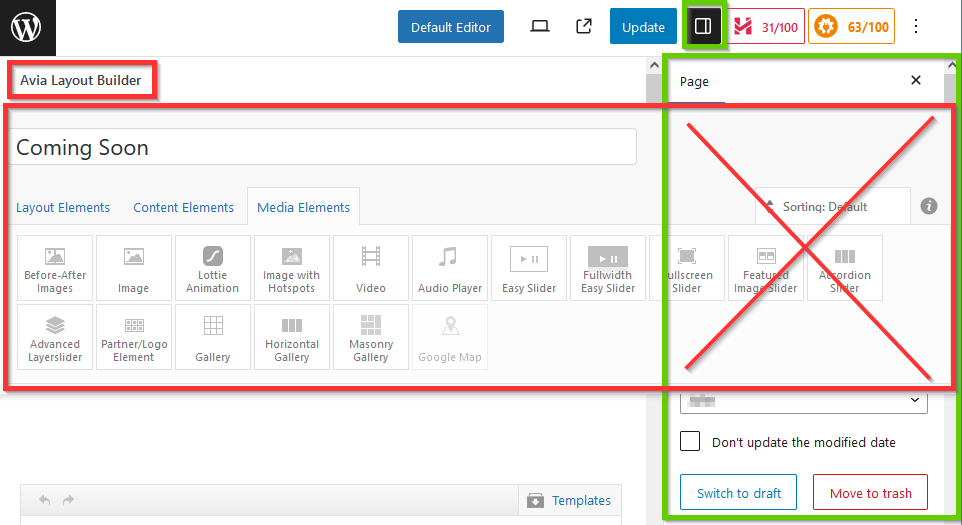Add Masonry Gallery element
Image resolution: width=962 pixels, height=525 pixels.
point(371,337)
